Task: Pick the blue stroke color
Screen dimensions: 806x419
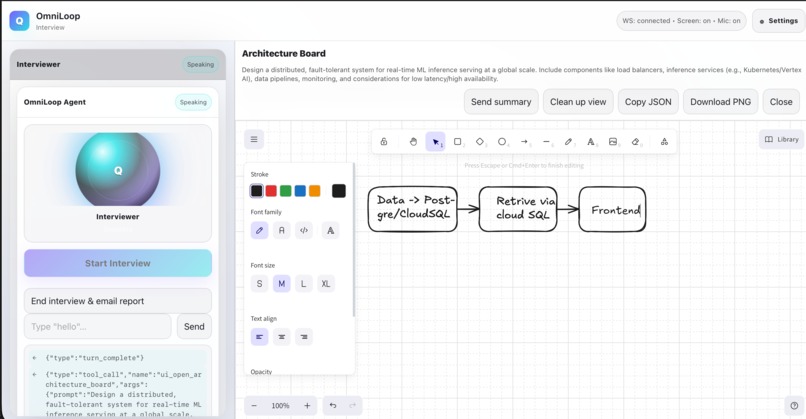Action: click(300, 191)
